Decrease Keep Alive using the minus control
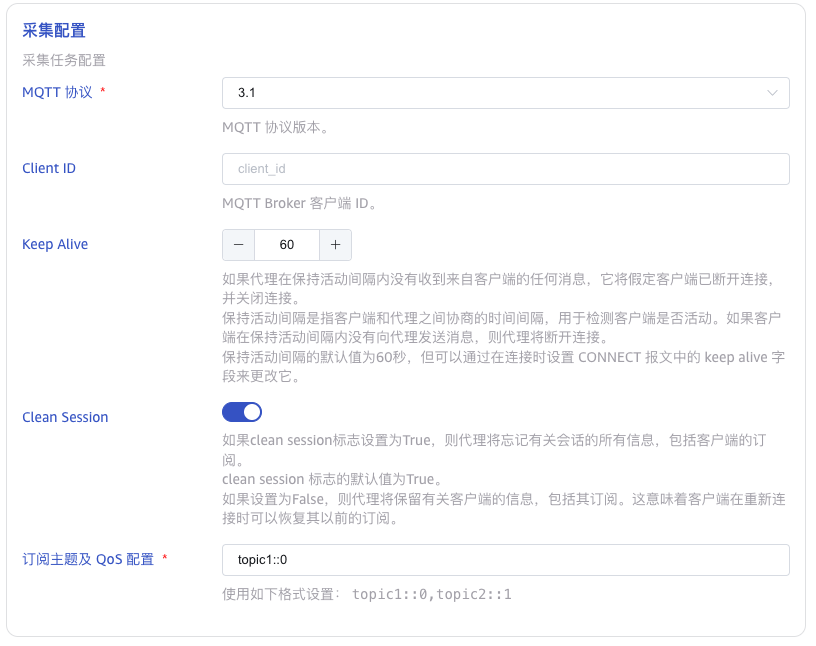 tap(240, 244)
